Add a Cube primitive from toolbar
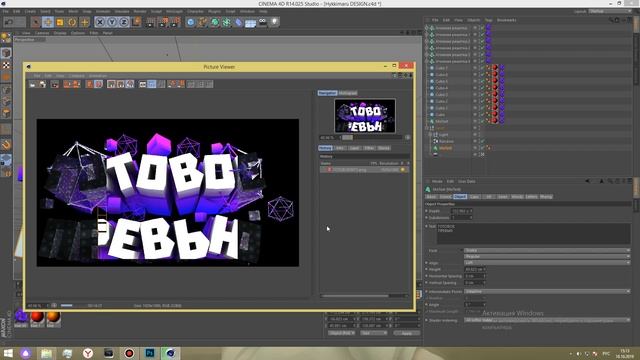The image size is (640, 360). 191,22
